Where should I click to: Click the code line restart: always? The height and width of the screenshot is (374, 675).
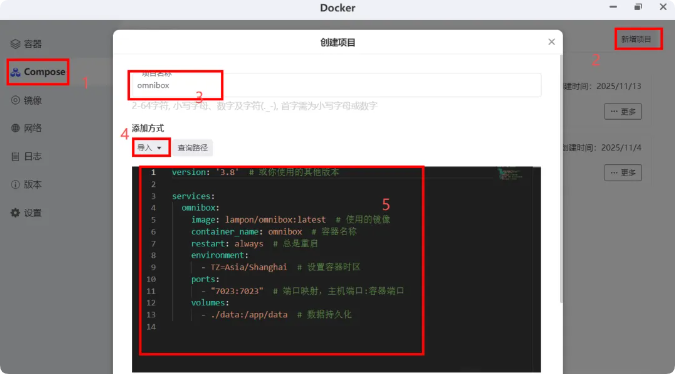point(254,244)
